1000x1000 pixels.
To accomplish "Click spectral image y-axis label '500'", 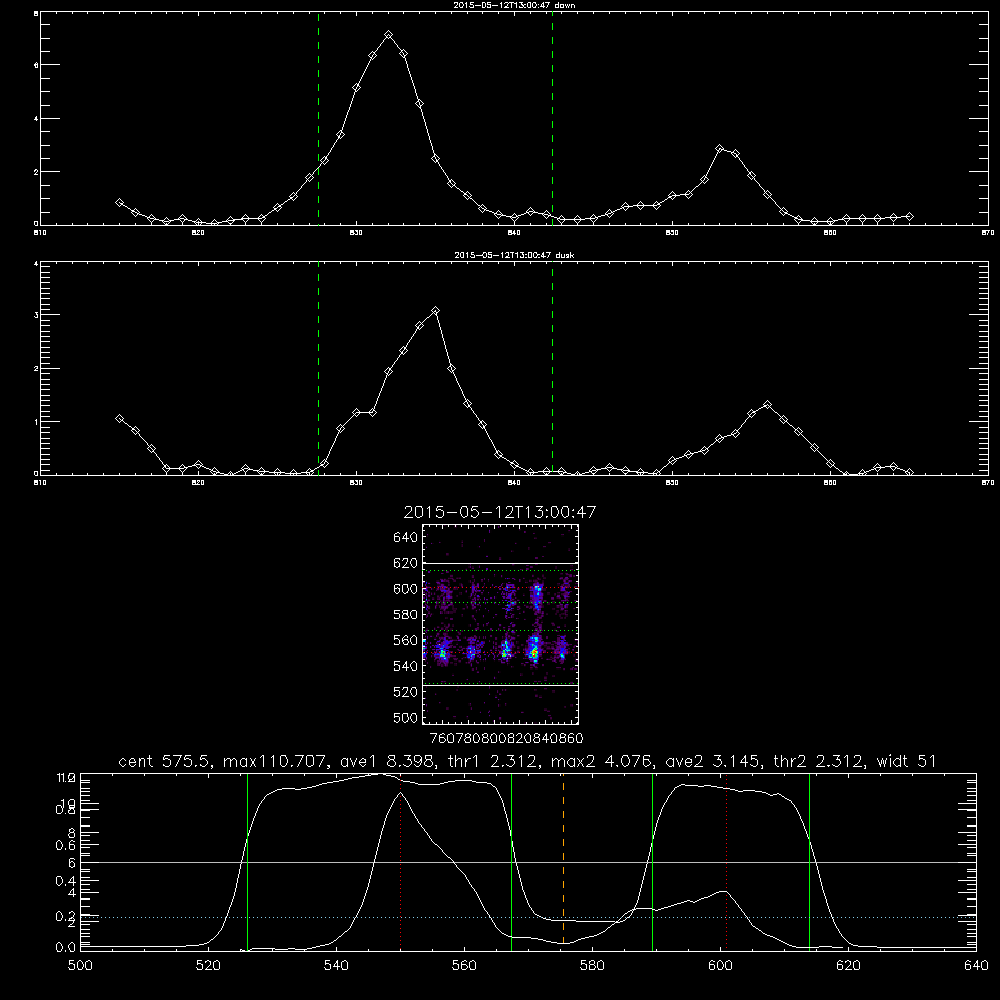I will click(x=406, y=717).
